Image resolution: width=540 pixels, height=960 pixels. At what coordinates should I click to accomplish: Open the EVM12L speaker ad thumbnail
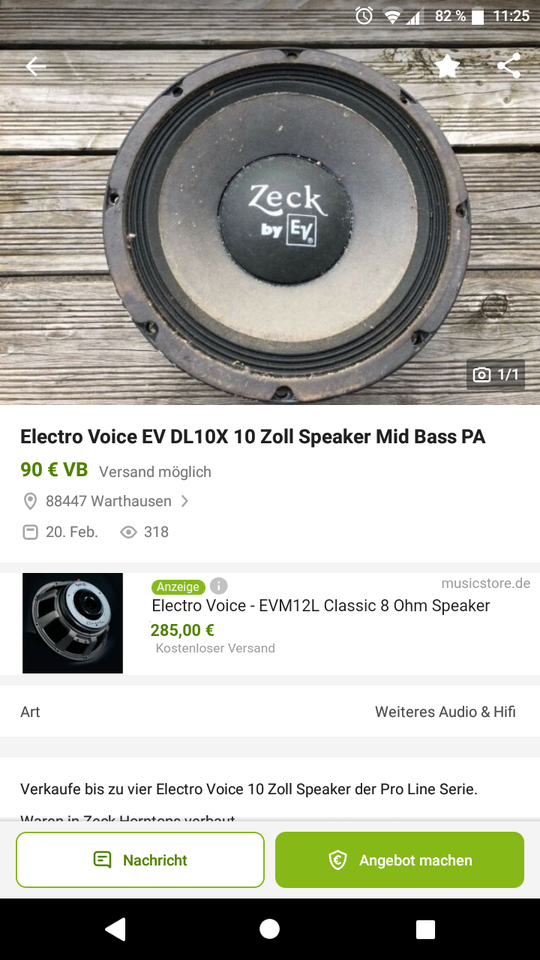(x=73, y=623)
